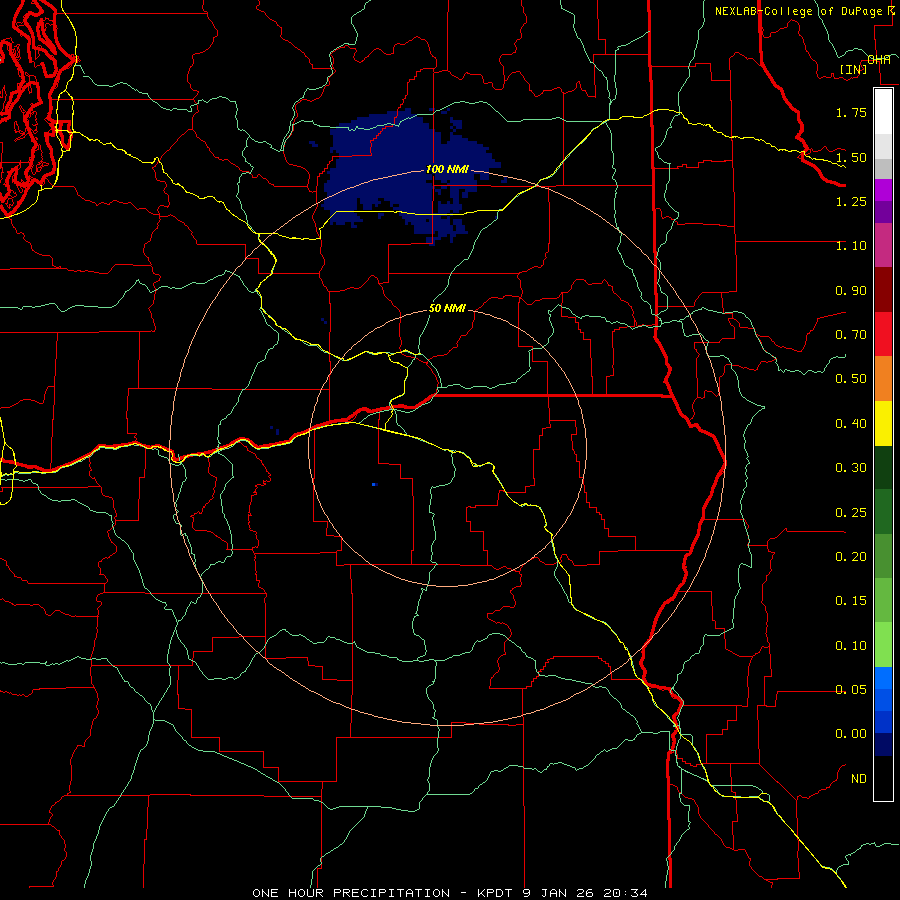Screen dimensions: 900x900
Task: Click the NEXLAB-College of DuPage header text
Action: coord(798,11)
